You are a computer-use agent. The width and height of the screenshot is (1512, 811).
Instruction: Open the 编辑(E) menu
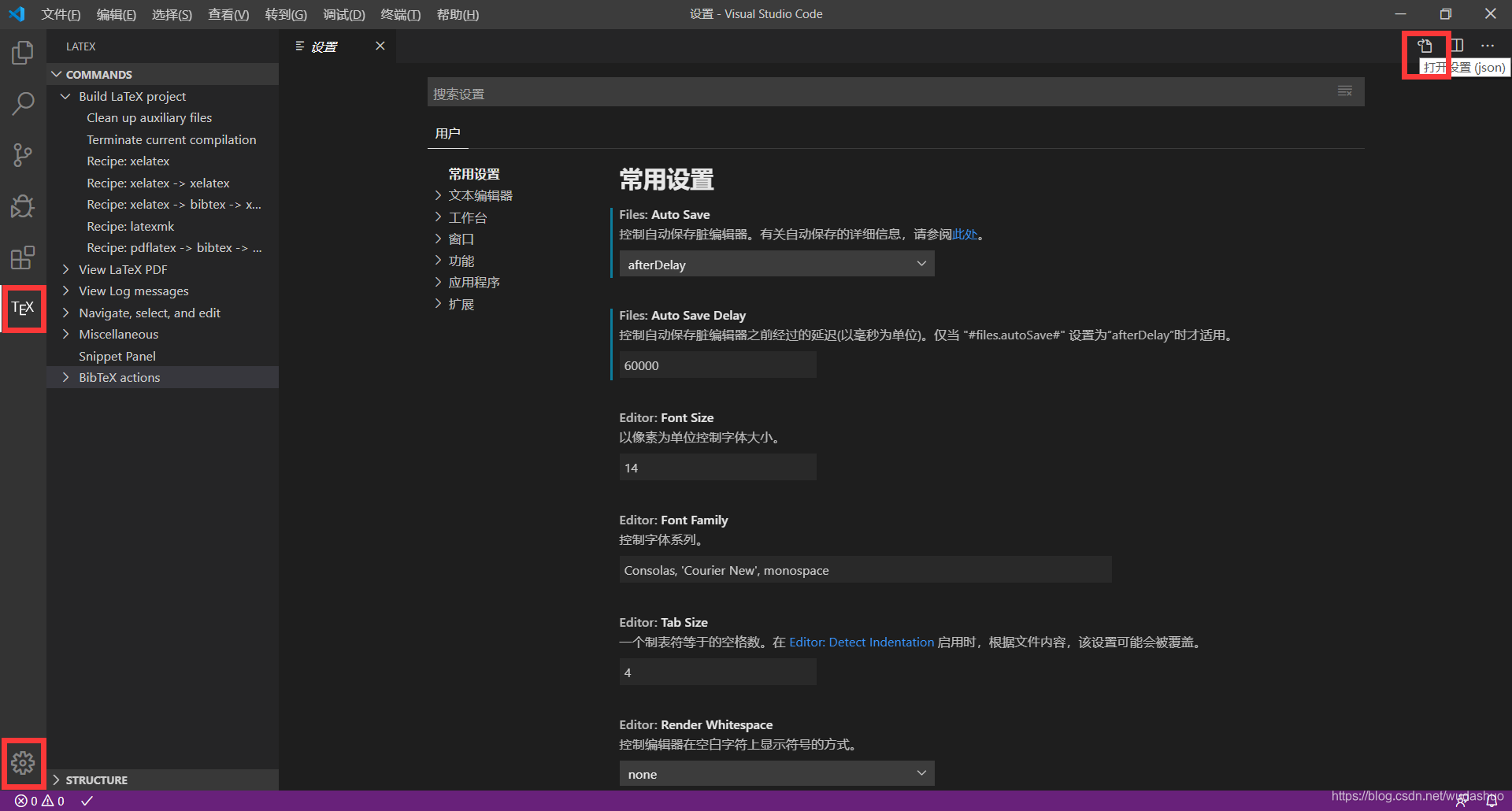point(117,14)
